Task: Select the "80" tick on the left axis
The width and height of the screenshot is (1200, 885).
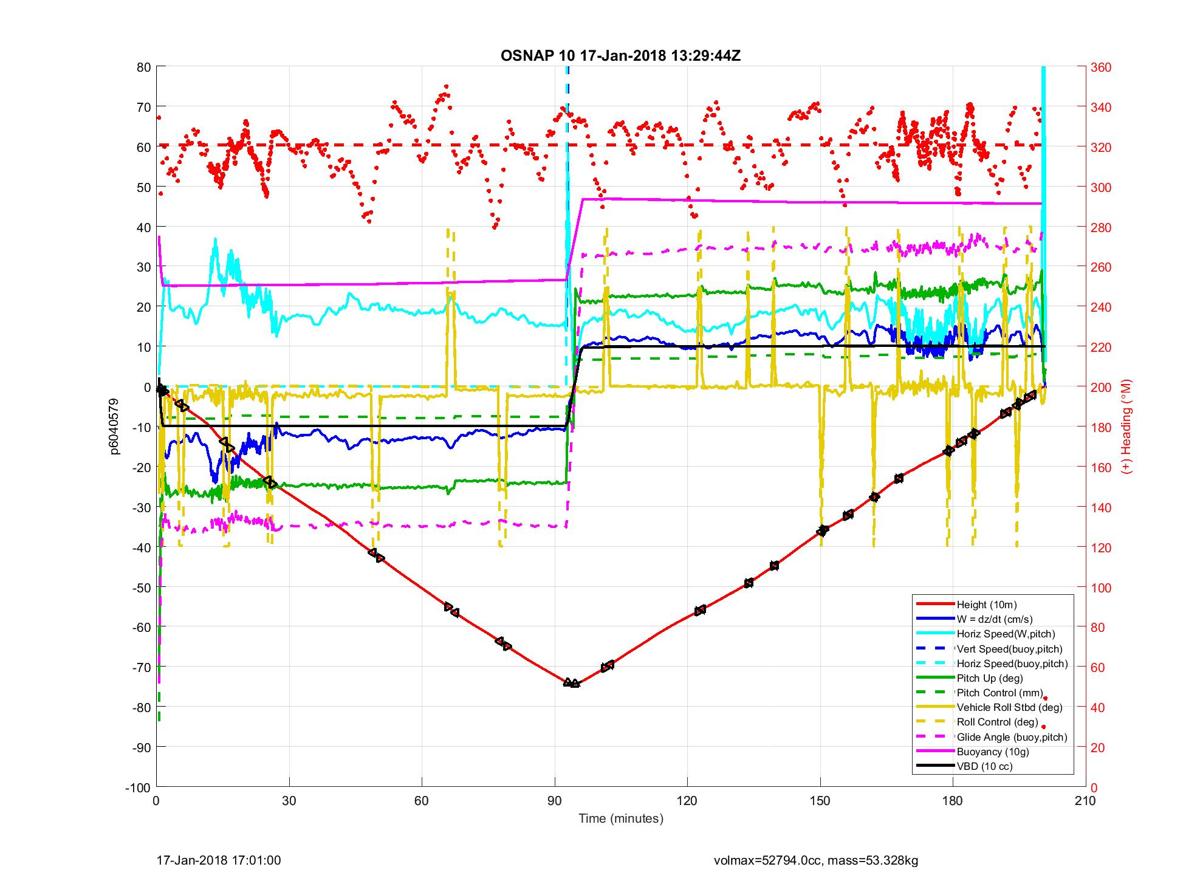Action: 143,67
